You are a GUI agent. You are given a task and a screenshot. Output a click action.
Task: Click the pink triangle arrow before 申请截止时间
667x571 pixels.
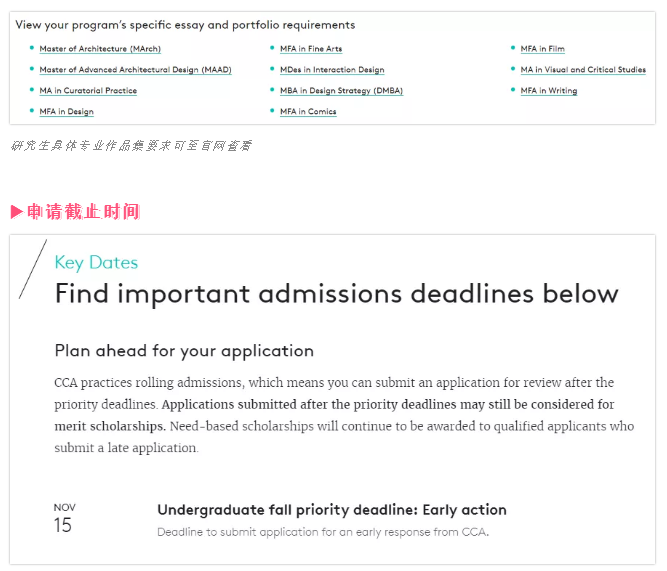tap(17, 212)
